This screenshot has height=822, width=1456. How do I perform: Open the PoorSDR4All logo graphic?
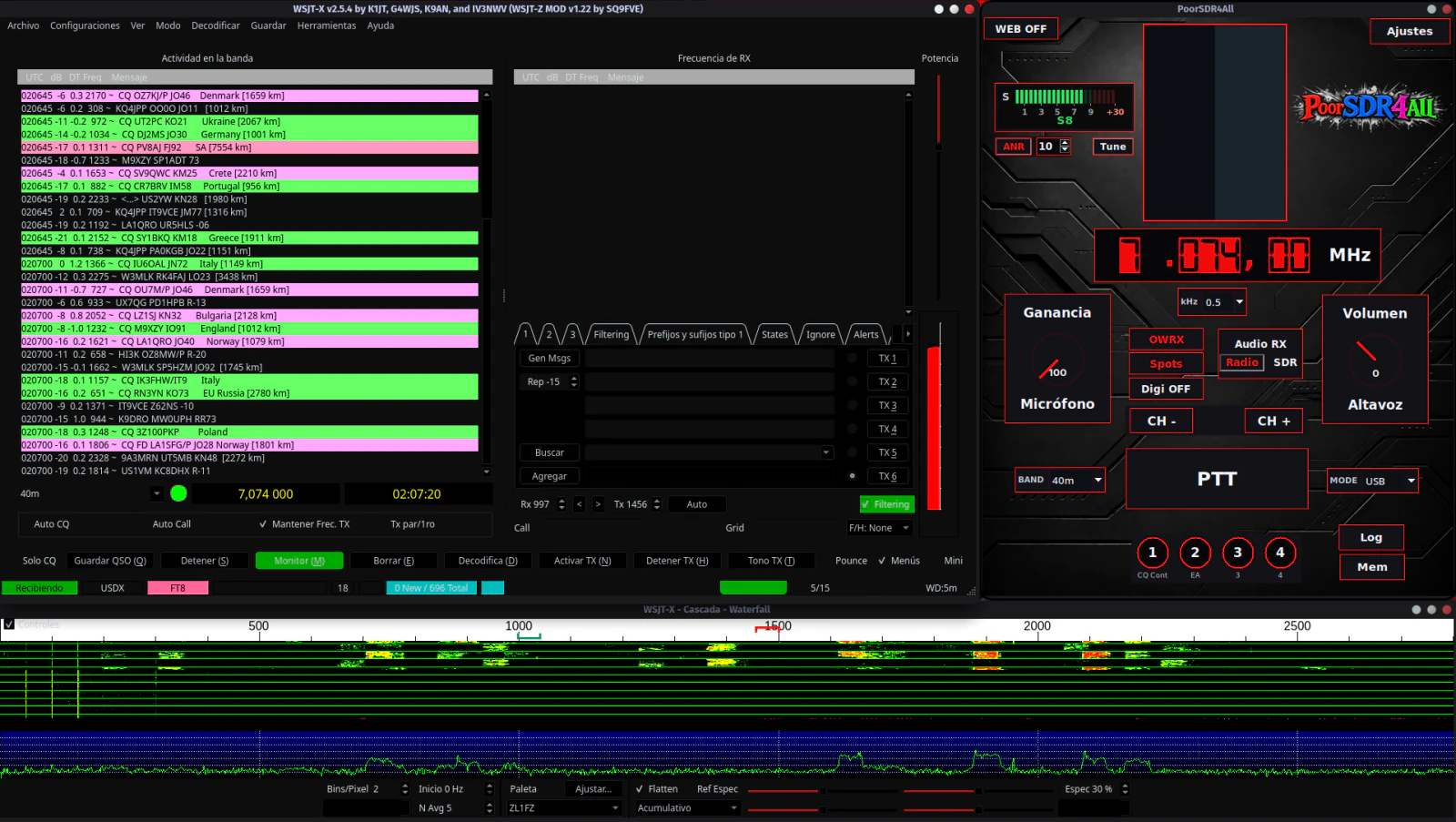(x=1369, y=108)
